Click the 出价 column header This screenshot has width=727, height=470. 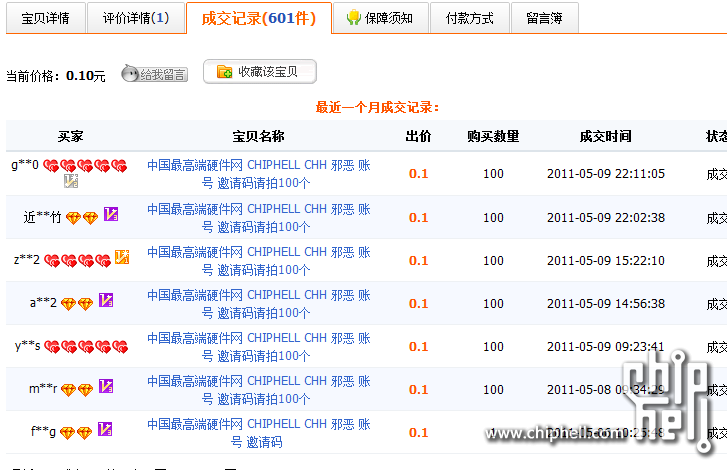pyautogui.click(x=418, y=136)
